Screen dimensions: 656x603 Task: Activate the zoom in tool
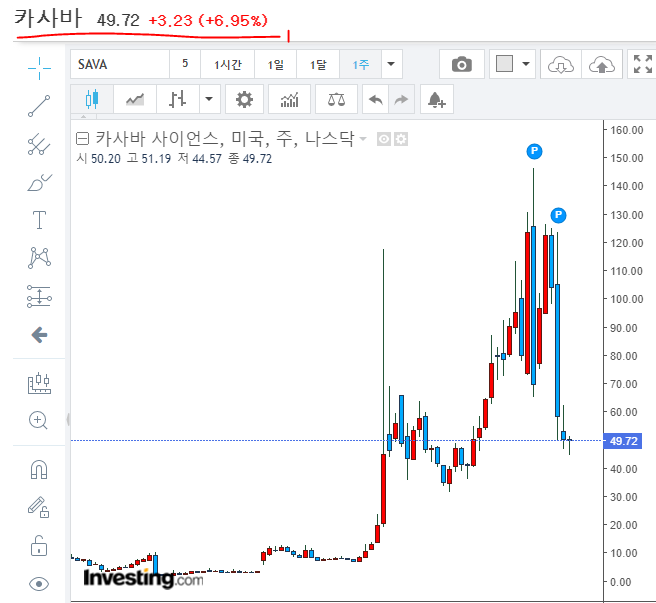click(x=38, y=420)
